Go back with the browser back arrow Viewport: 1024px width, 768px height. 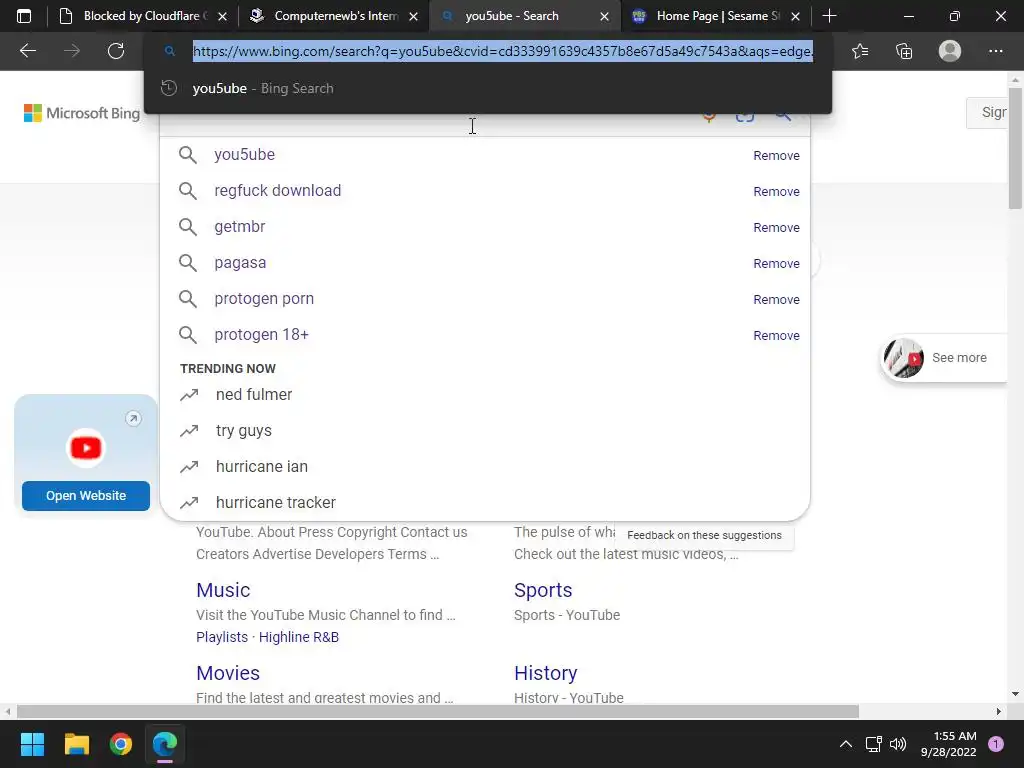coord(28,51)
